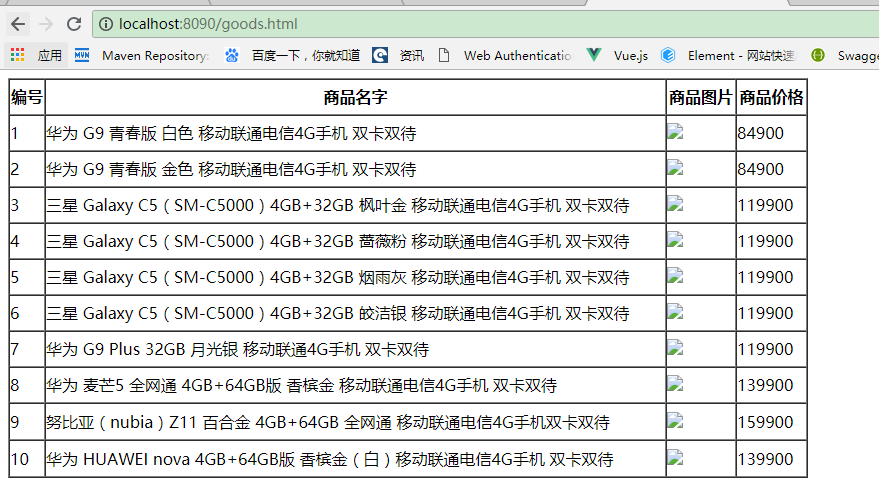This screenshot has width=879, height=486.
Task: Select the Galaxy C5 枫叶金 product name
Action: tap(337, 205)
